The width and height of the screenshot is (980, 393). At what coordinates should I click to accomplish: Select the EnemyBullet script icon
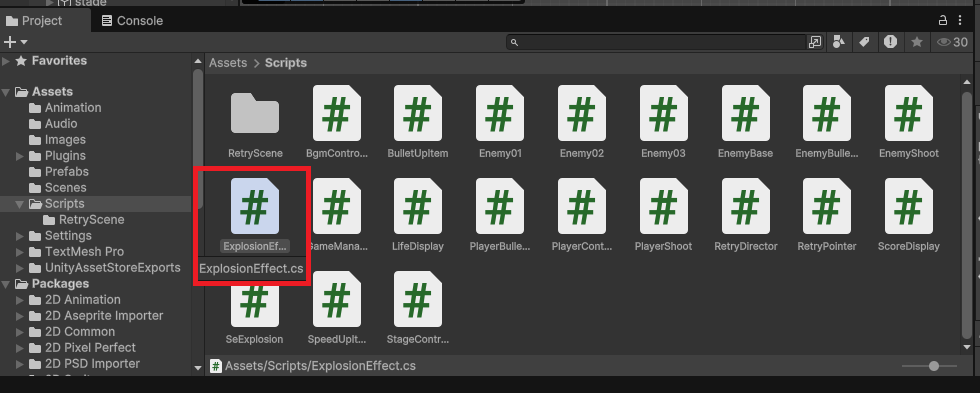(x=826, y=113)
